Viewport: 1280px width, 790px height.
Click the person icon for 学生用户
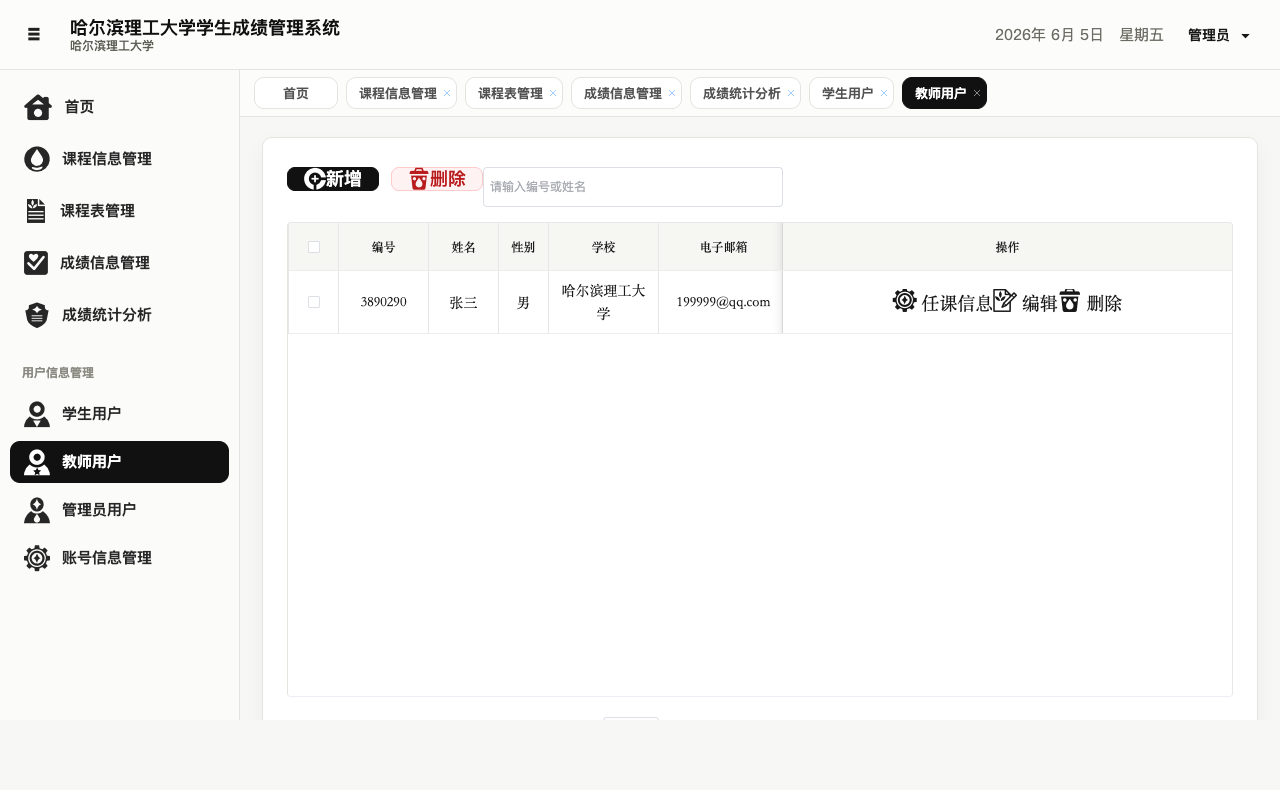(x=37, y=414)
